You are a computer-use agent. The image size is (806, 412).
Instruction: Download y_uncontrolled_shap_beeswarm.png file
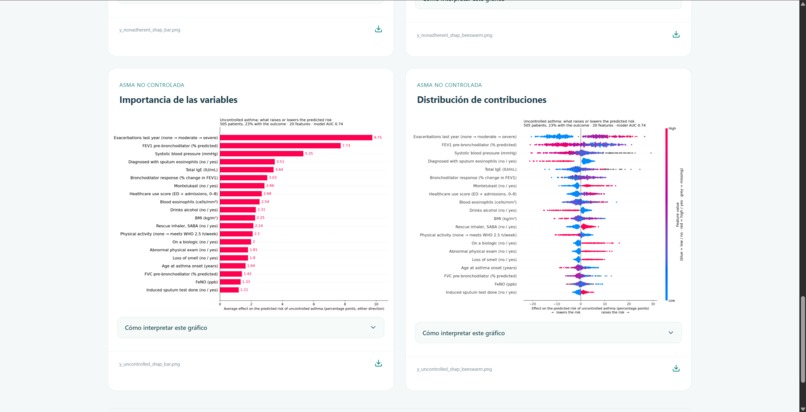click(x=676, y=368)
